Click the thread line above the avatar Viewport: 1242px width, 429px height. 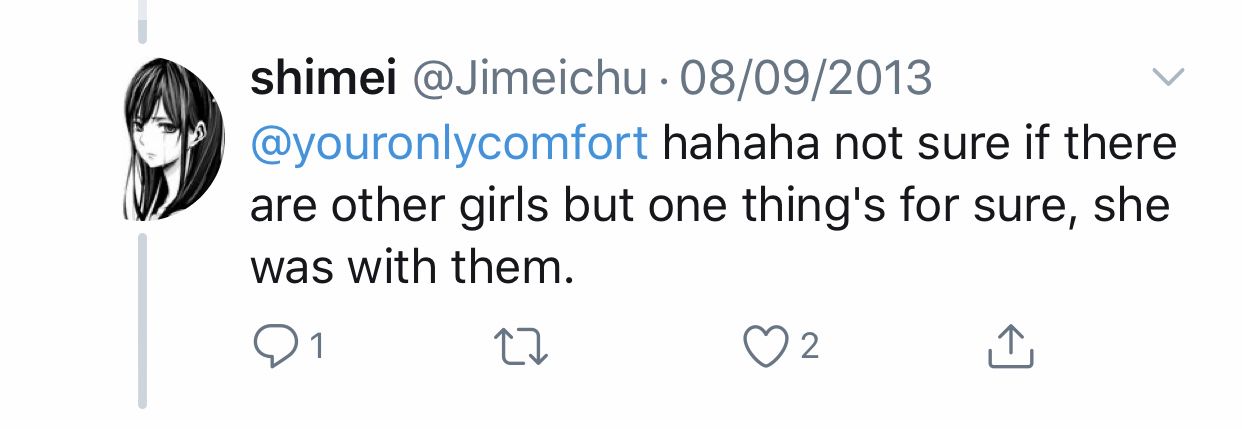tap(142, 22)
